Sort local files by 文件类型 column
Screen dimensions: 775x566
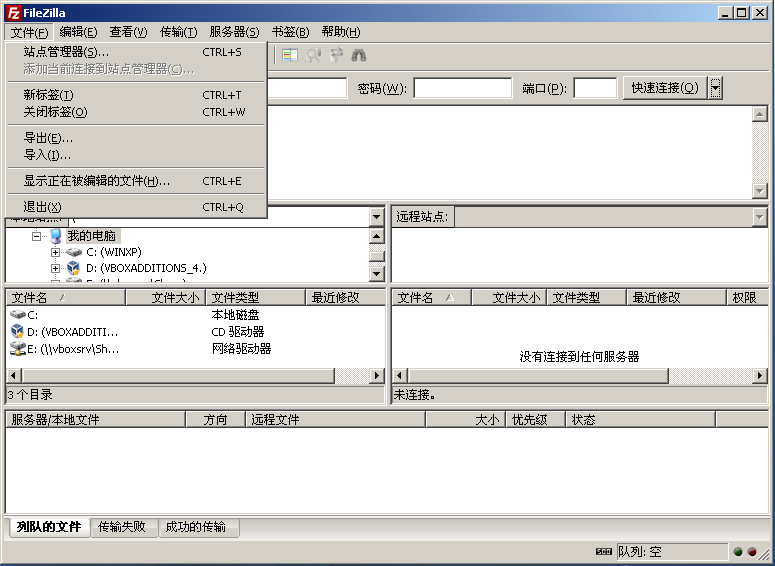(256, 298)
